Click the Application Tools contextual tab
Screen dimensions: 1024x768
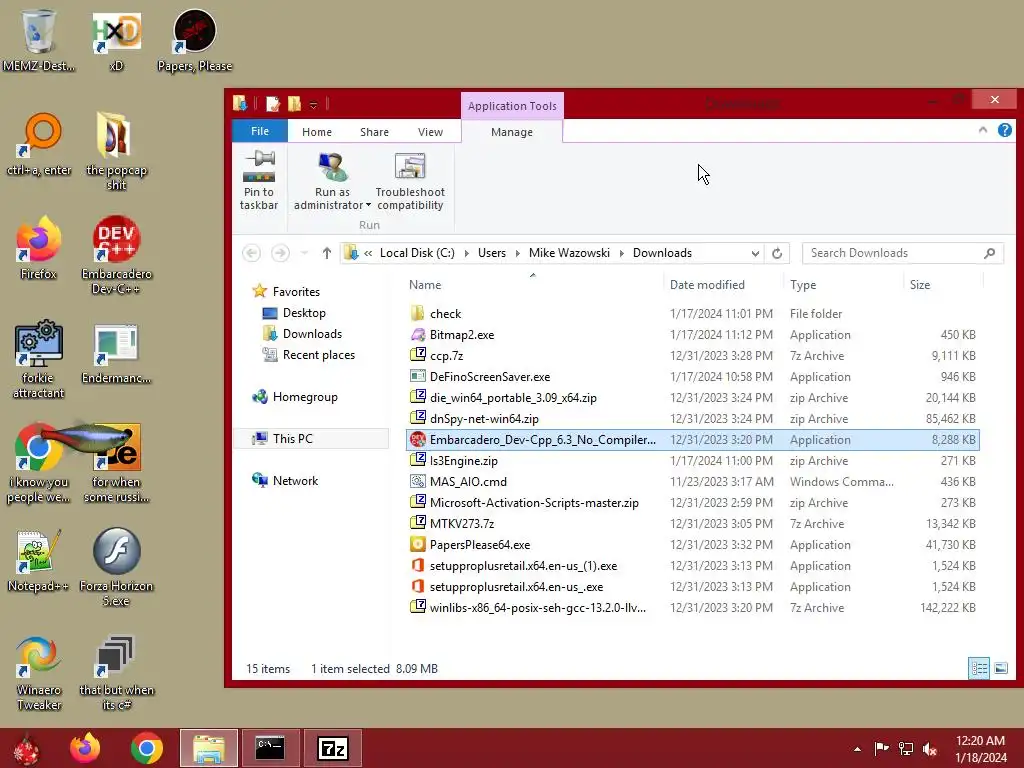click(512, 105)
